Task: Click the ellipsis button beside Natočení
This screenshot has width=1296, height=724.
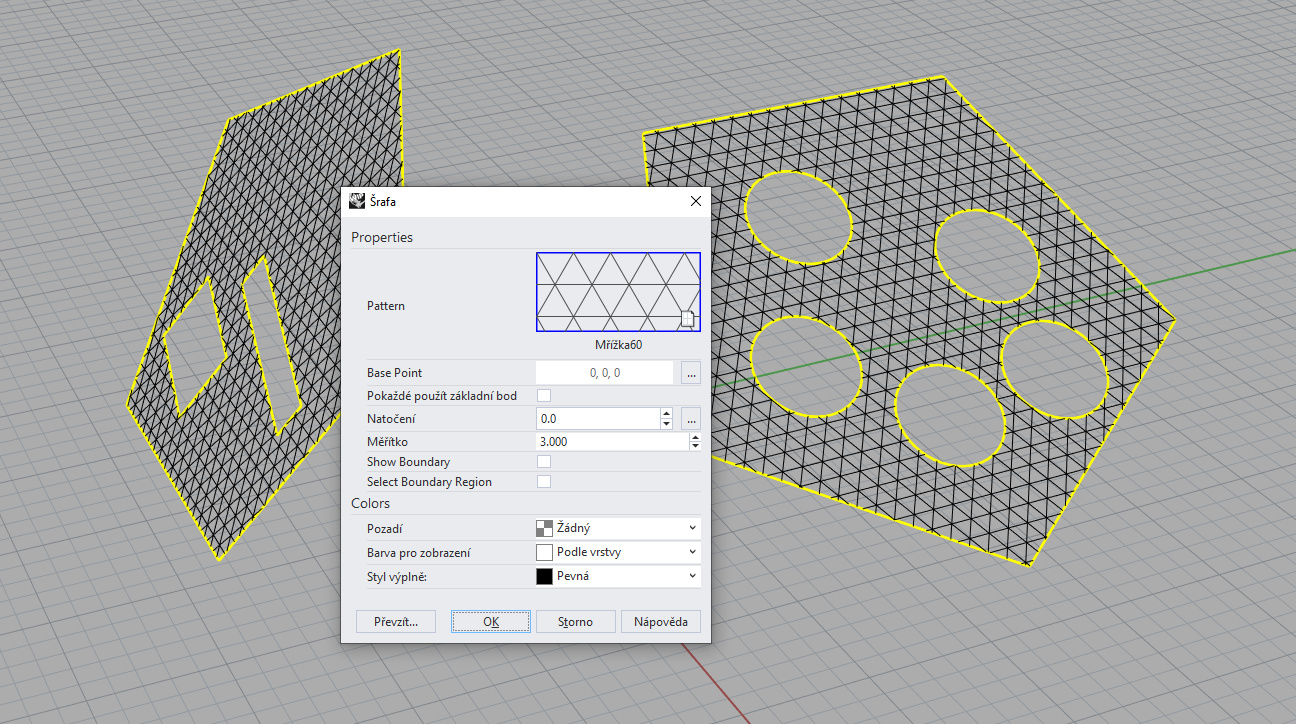Action: coord(690,419)
